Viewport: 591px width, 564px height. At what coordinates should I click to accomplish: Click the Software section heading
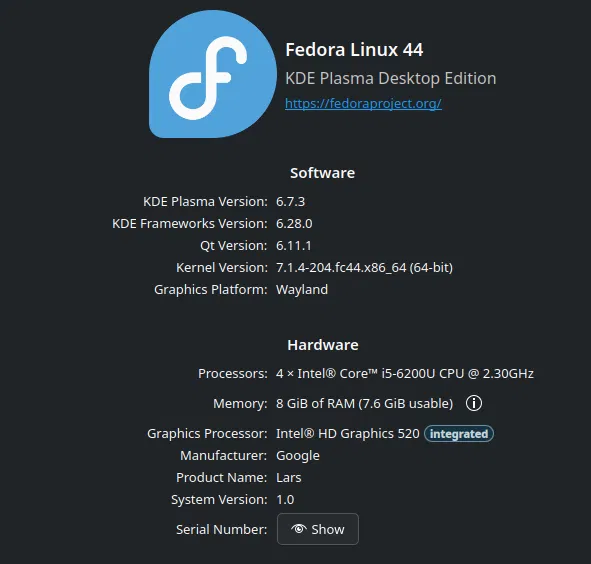(x=322, y=173)
